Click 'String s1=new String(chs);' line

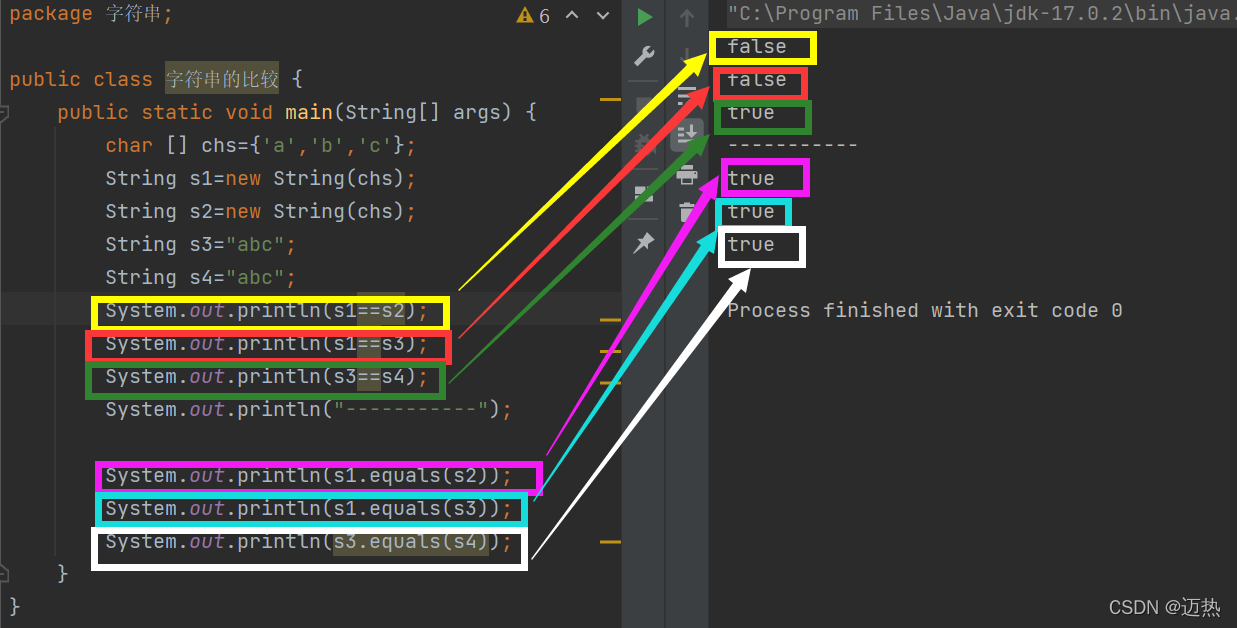(260, 178)
